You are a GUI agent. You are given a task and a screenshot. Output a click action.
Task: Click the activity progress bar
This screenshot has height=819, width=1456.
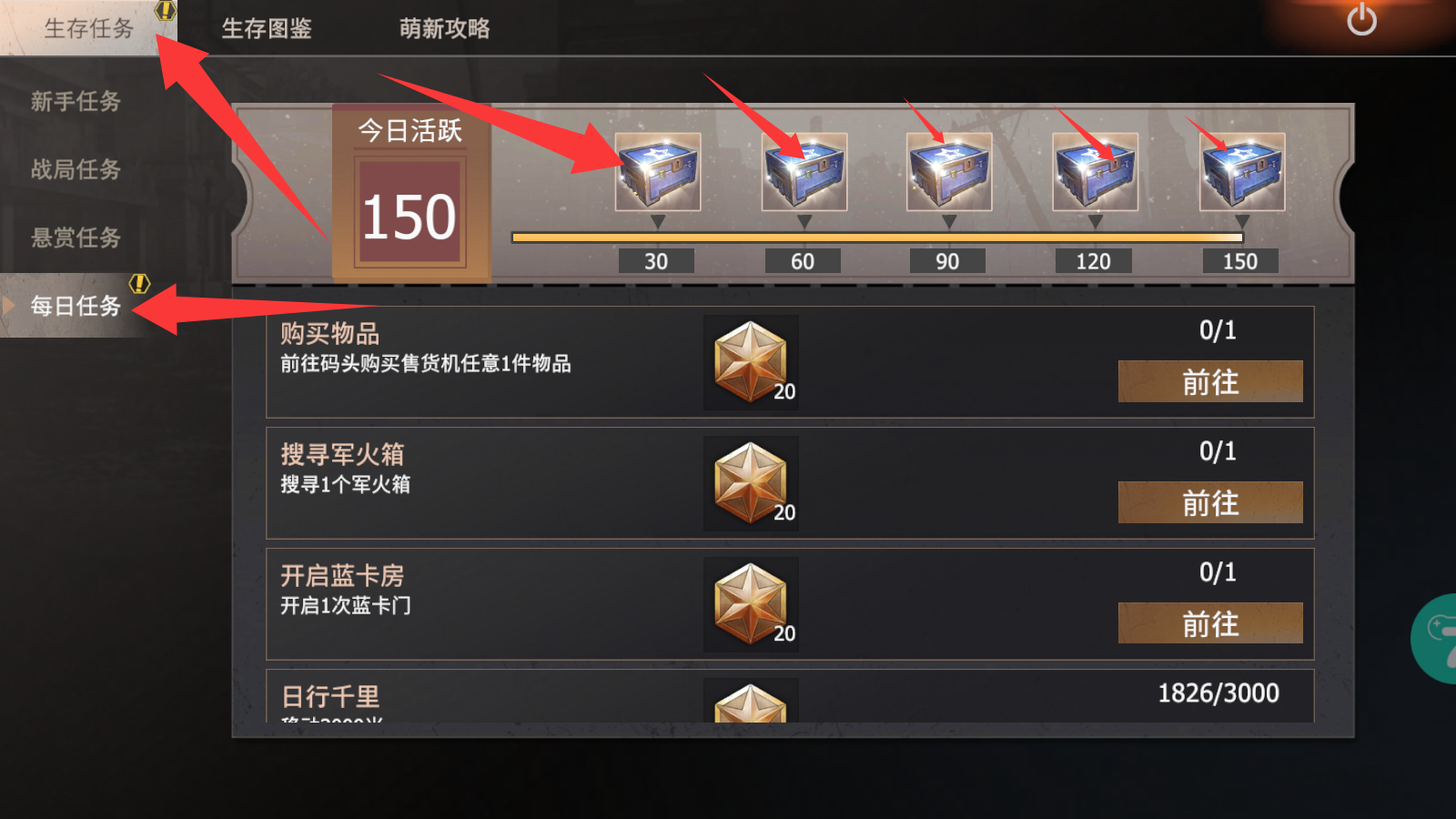coord(877,238)
